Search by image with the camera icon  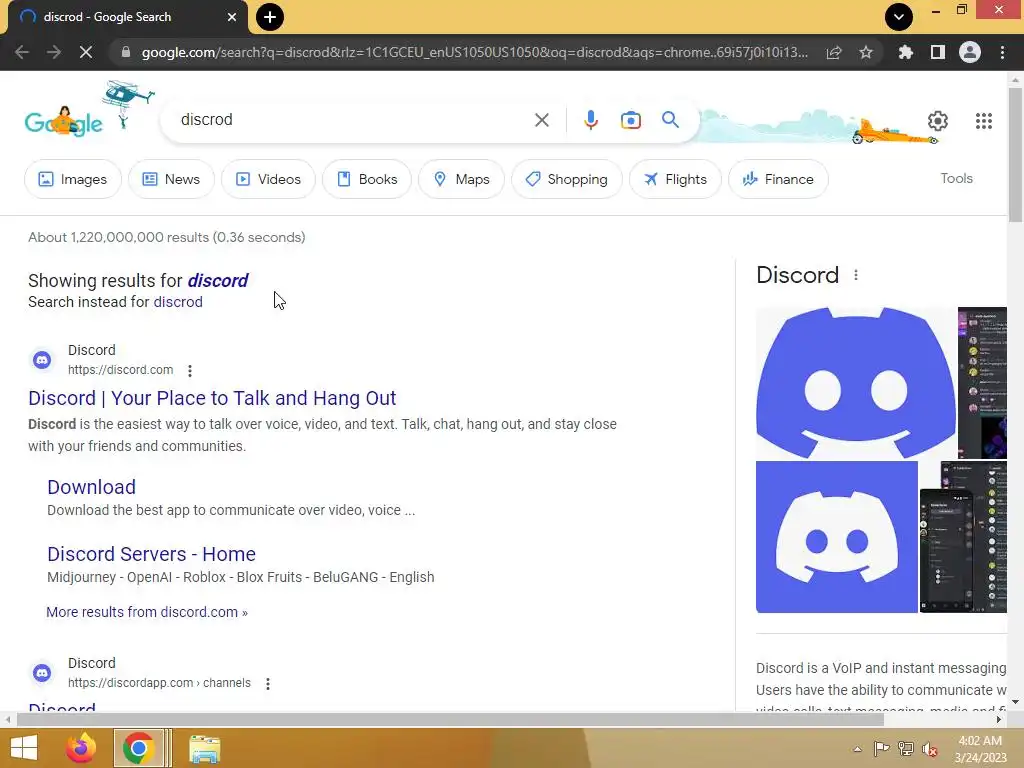(630, 120)
